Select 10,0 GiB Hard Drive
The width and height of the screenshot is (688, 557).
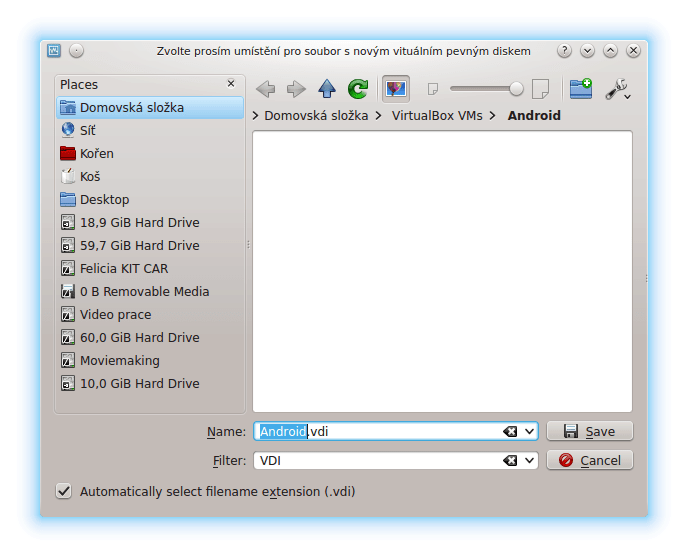pyautogui.click(x=150, y=384)
